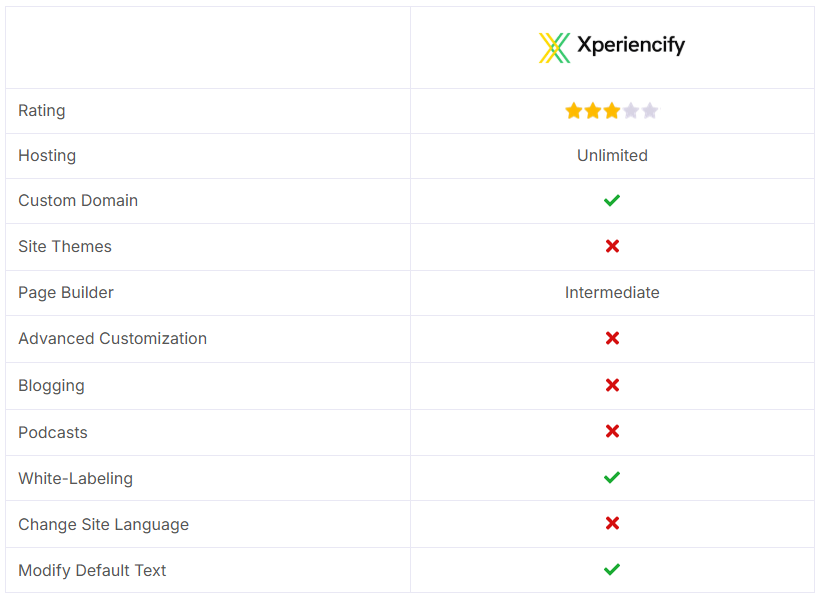Click the red X for Site Themes
Screen dimensions: 820x598
[612, 246]
